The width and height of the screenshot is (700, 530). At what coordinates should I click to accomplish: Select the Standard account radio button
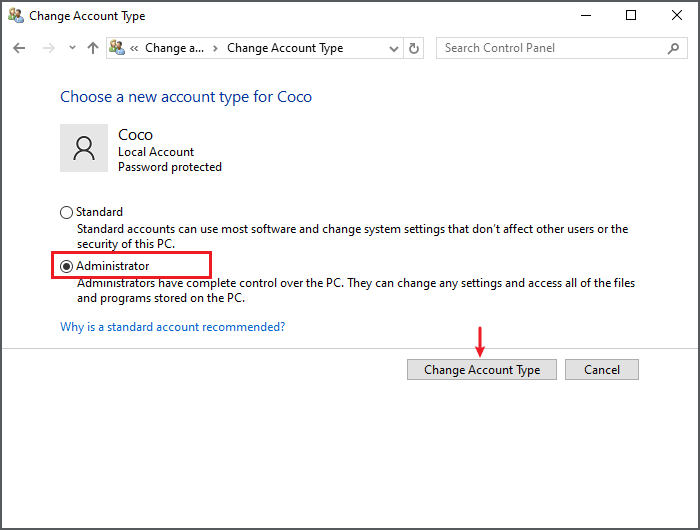pos(66,212)
